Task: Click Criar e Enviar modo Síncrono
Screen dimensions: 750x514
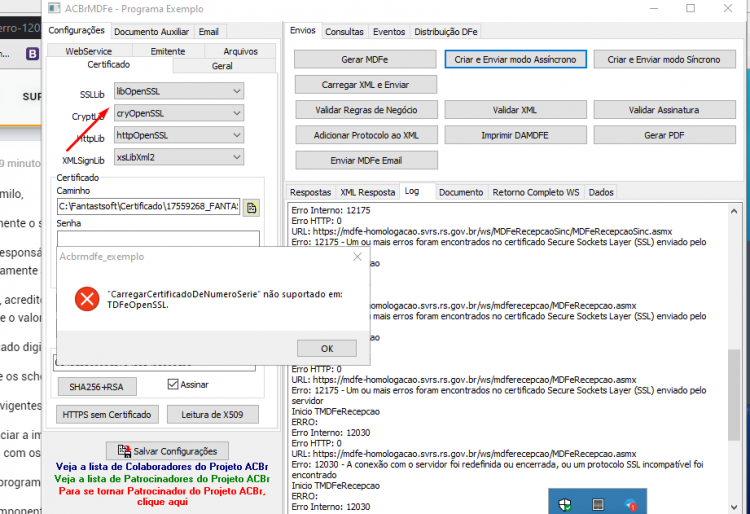Action: tap(664, 60)
